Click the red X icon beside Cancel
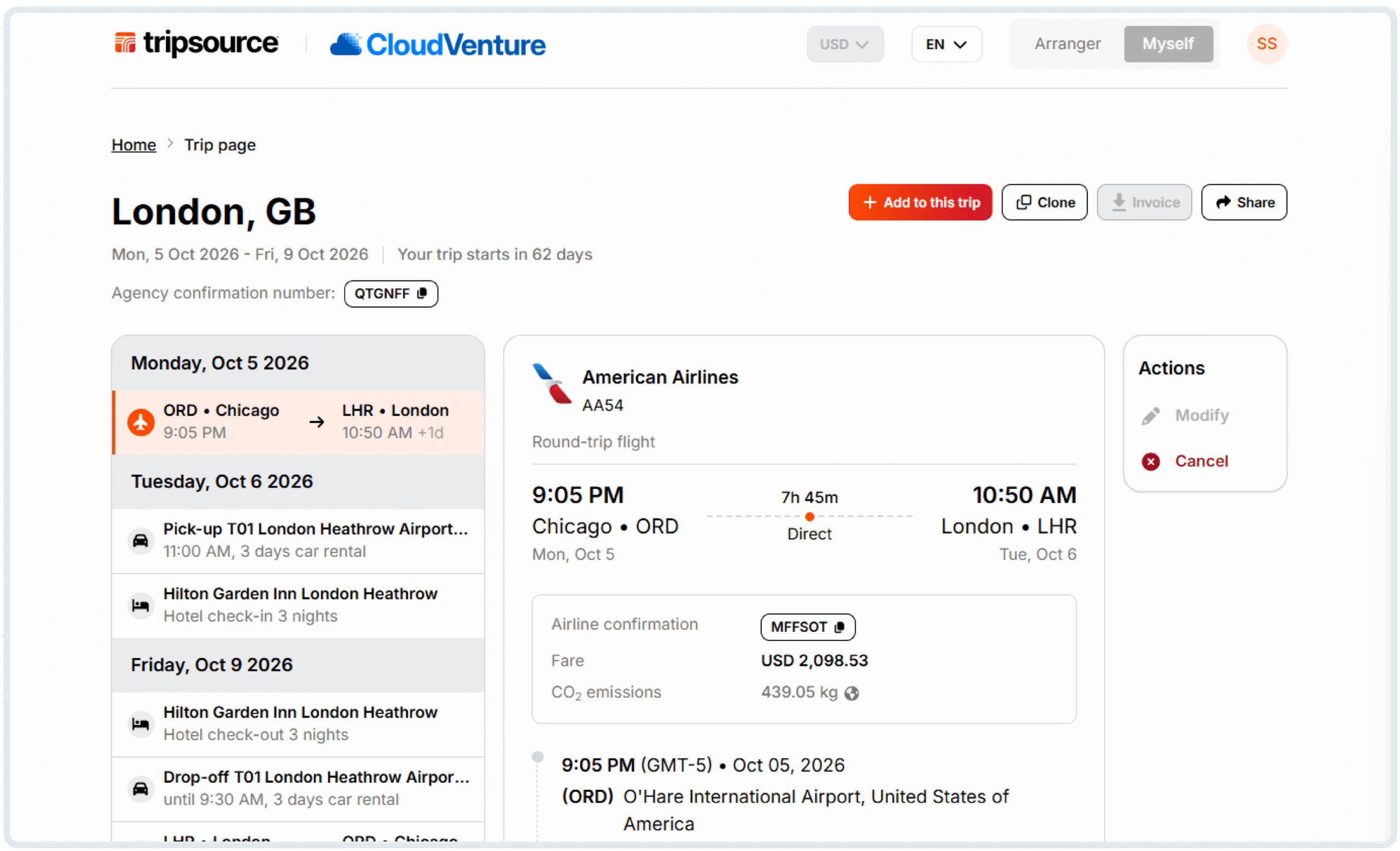Image resolution: width=1400 pixels, height=851 pixels. (x=1151, y=461)
